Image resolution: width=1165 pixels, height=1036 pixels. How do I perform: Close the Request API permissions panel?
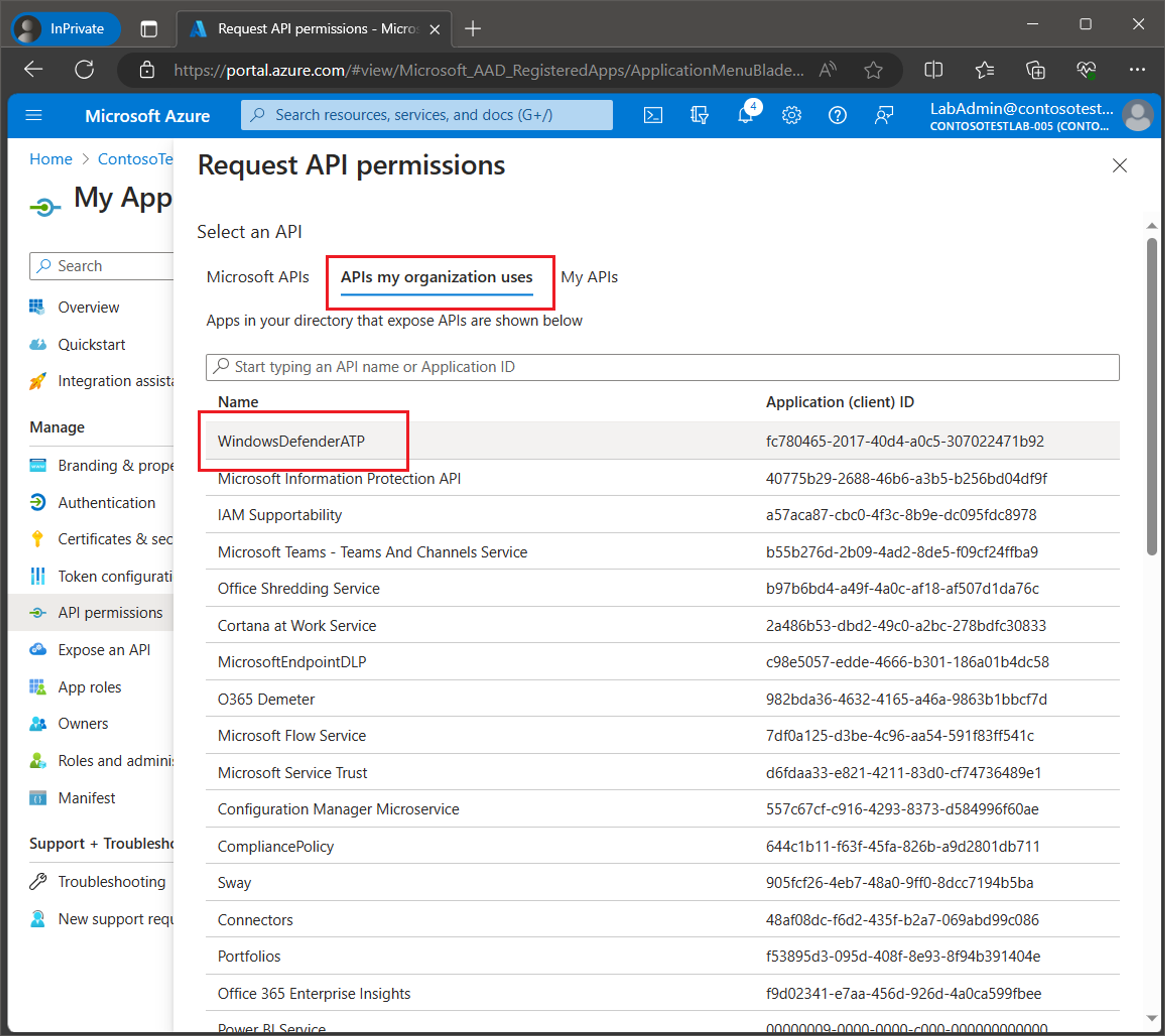pyautogui.click(x=1119, y=166)
